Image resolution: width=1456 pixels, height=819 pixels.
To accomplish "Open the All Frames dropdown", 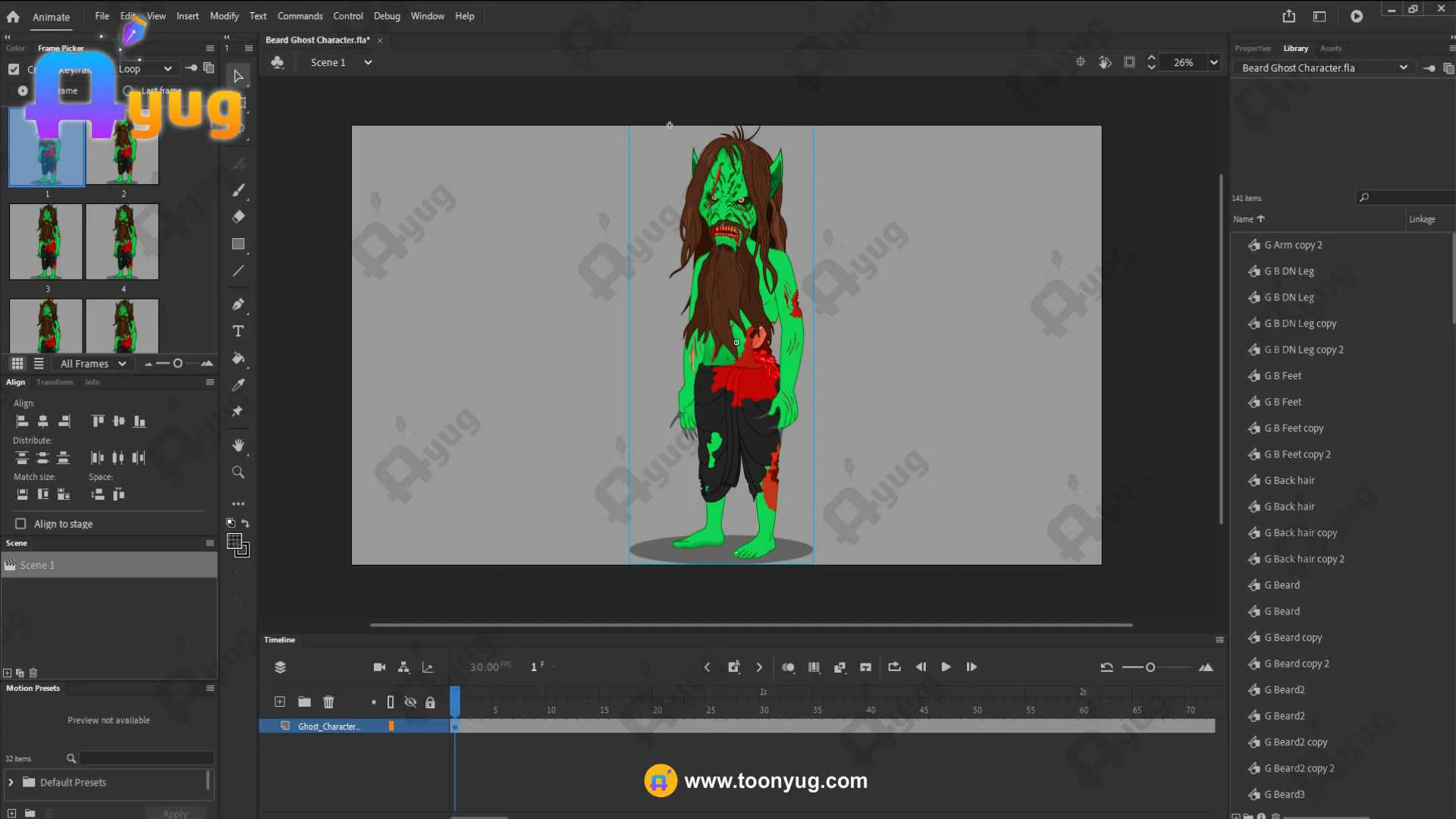I will [93, 364].
